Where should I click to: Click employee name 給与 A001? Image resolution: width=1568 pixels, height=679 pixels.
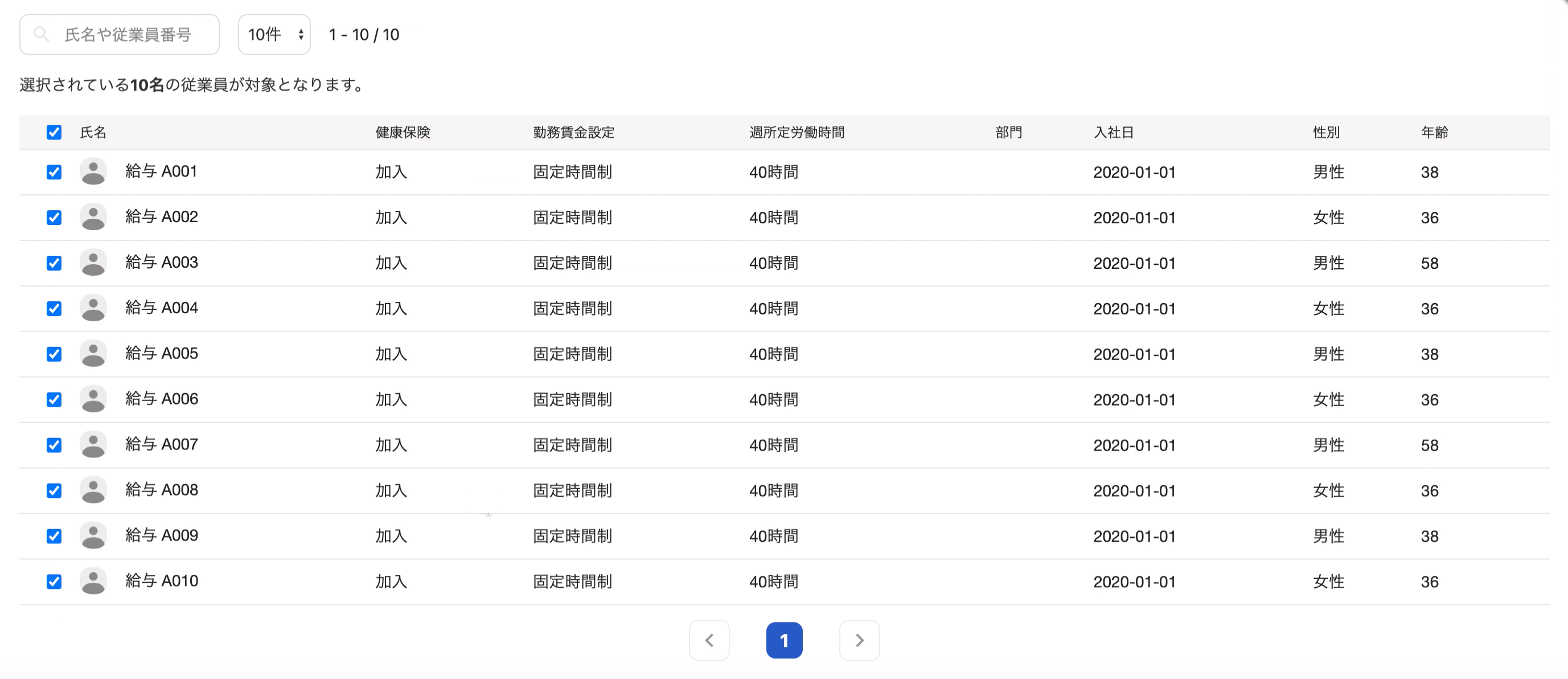coord(161,171)
